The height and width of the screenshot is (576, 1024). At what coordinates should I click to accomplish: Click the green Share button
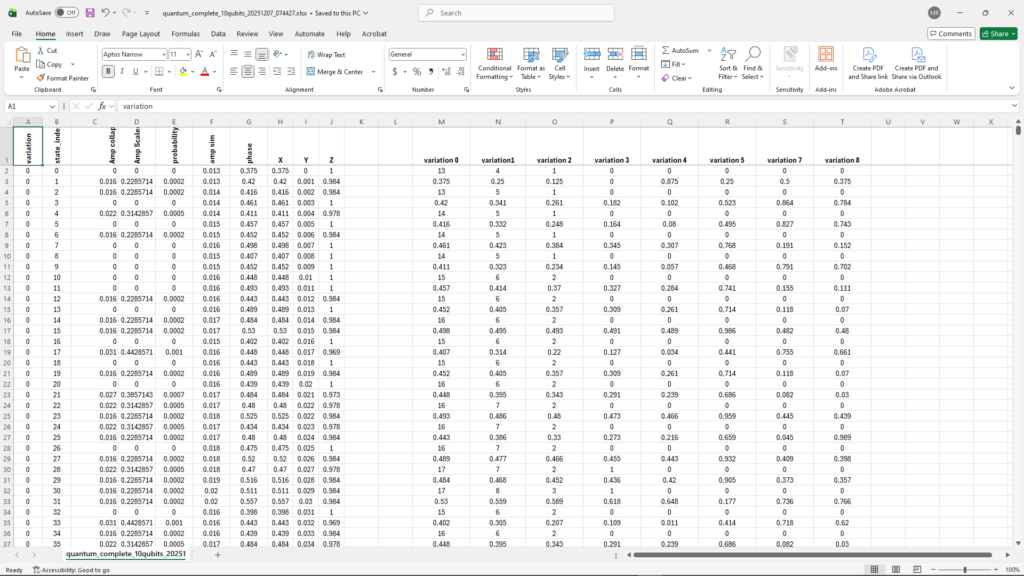pos(998,33)
